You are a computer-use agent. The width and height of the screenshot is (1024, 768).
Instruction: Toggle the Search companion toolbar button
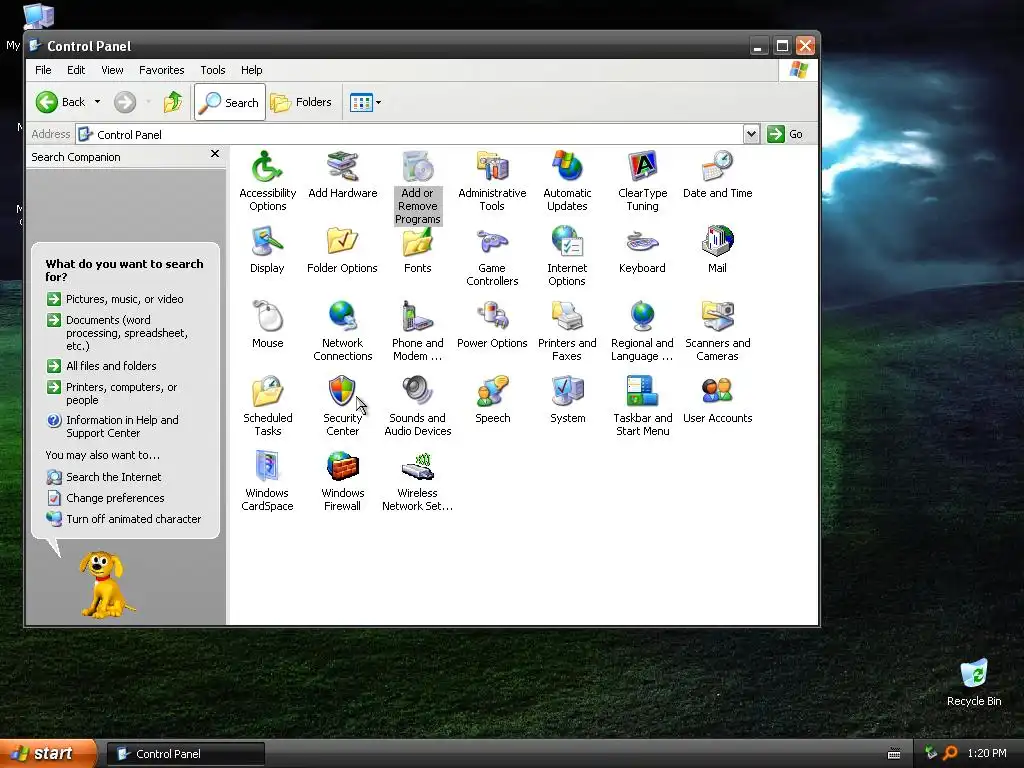(230, 102)
